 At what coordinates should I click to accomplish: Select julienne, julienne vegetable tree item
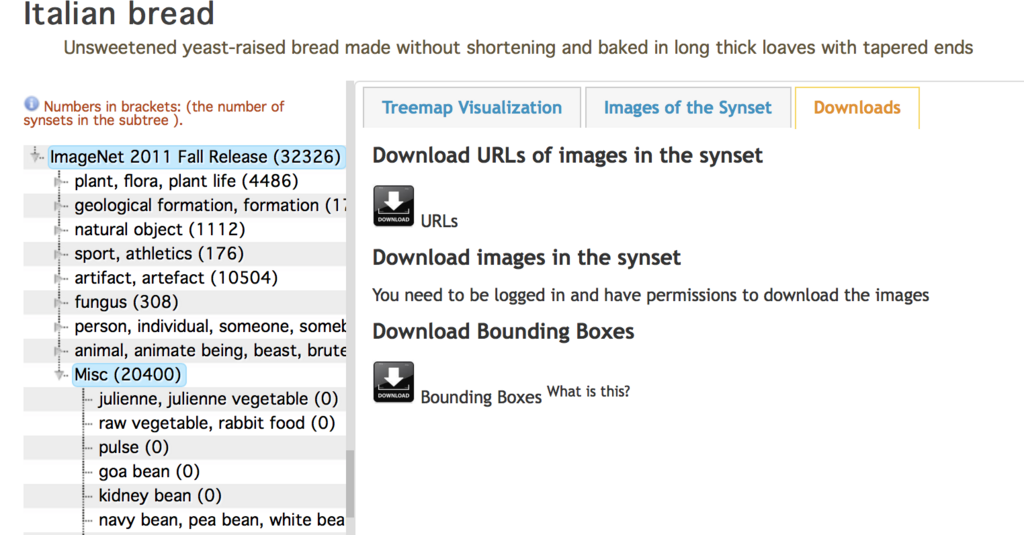click(x=218, y=399)
